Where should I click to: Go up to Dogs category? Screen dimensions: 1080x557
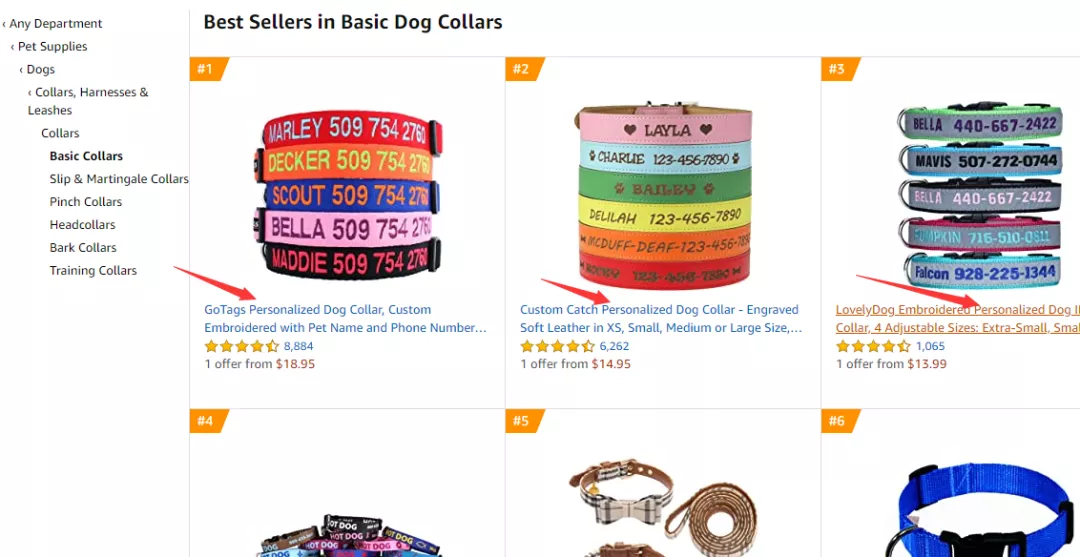pyautogui.click(x=40, y=69)
